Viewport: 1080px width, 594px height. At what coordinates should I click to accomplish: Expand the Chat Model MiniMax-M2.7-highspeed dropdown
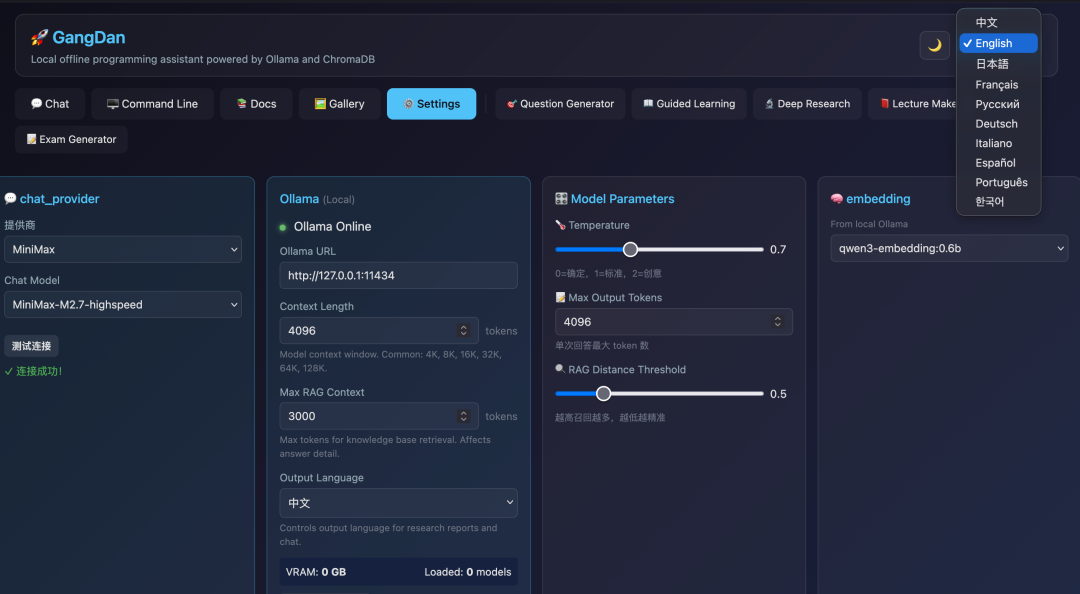coord(123,305)
